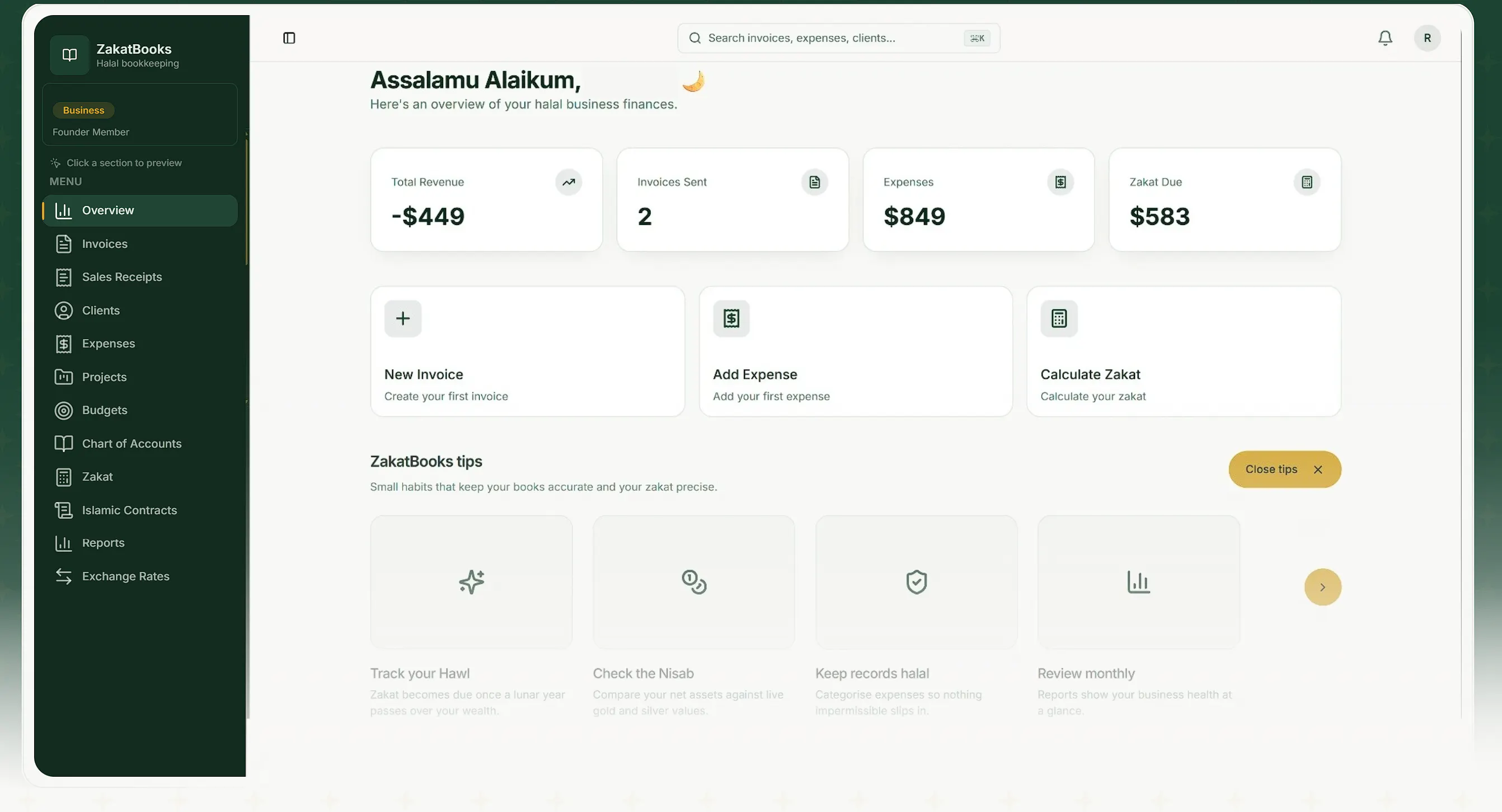Click the Track your Hawl tip title
The height and width of the screenshot is (812, 1502).
tap(420, 673)
